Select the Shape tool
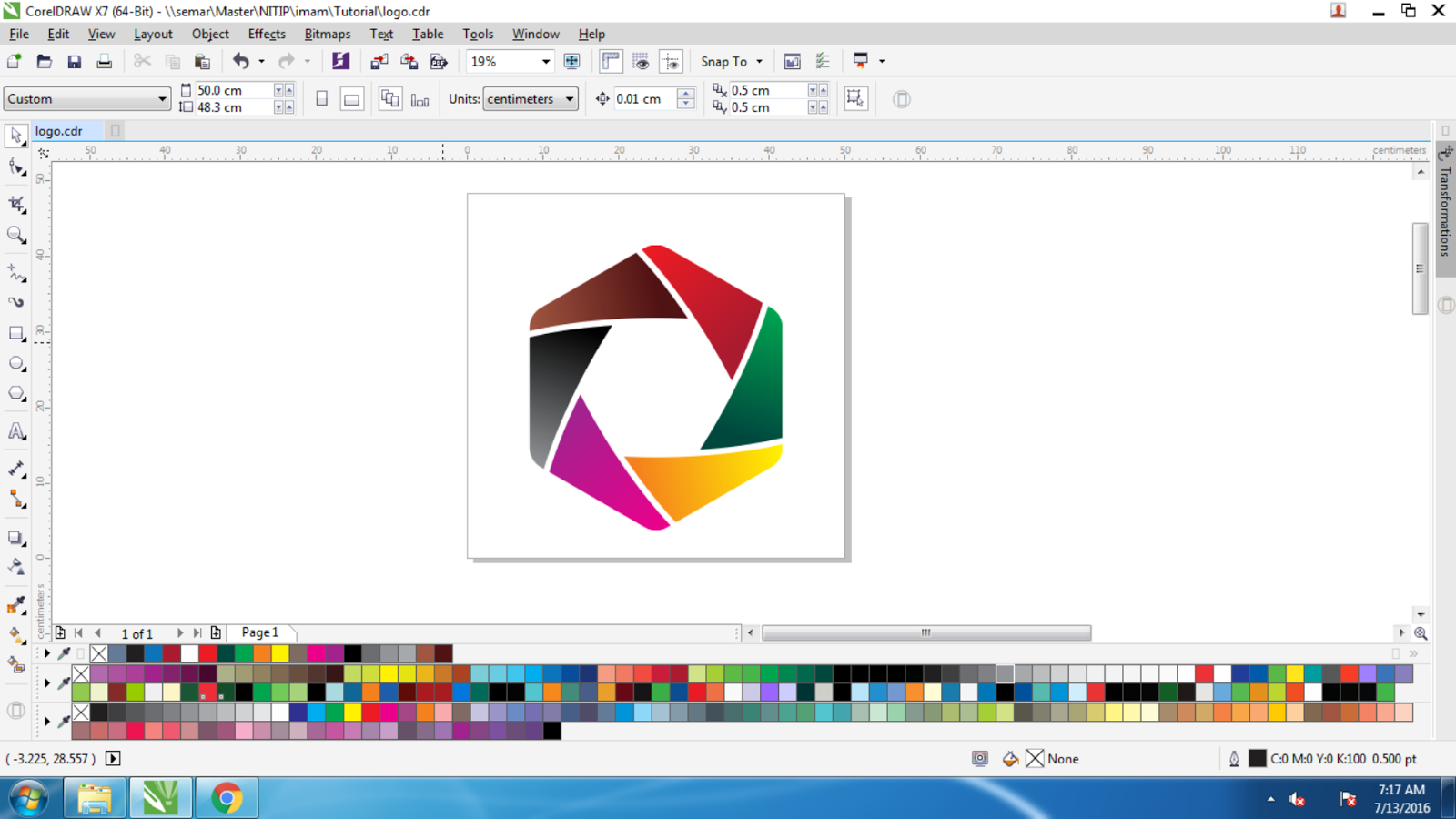This screenshot has width=1456, height=819. point(15,167)
